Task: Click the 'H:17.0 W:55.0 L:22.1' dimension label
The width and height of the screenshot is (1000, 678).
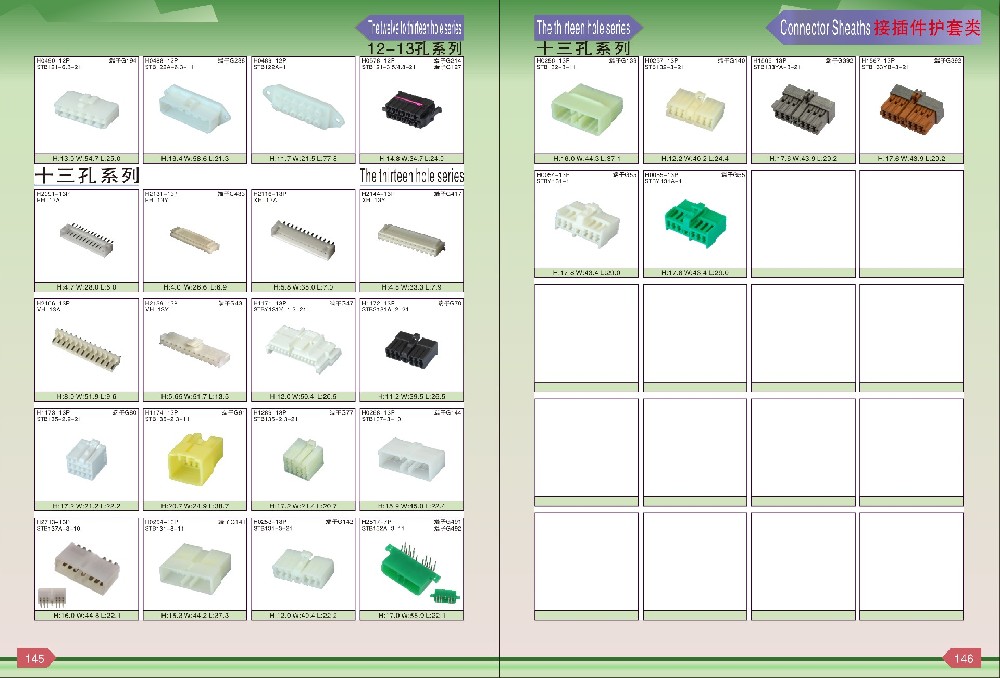Action: [x=412, y=615]
